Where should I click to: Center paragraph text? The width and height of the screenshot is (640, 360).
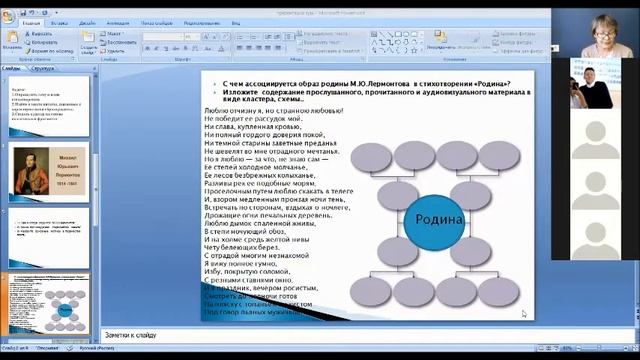[249, 48]
